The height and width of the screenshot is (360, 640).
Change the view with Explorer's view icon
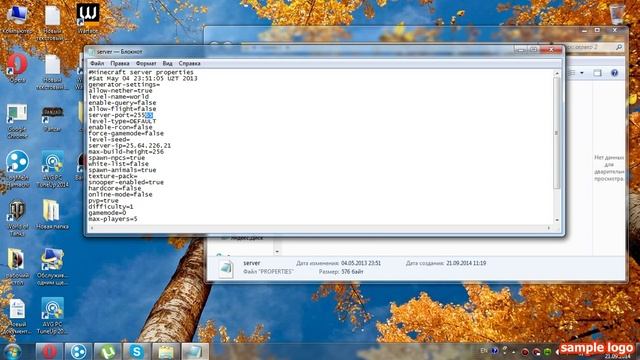[572, 73]
